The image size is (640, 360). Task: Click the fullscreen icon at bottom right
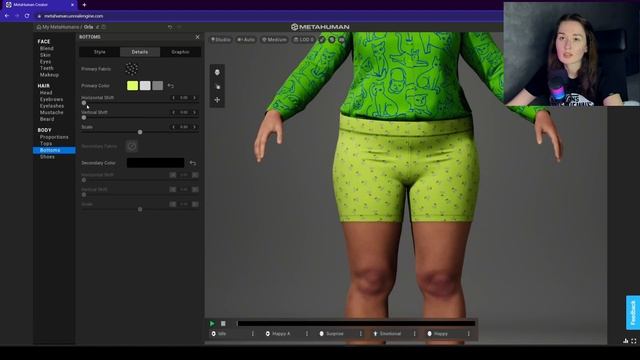pos(634,340)
